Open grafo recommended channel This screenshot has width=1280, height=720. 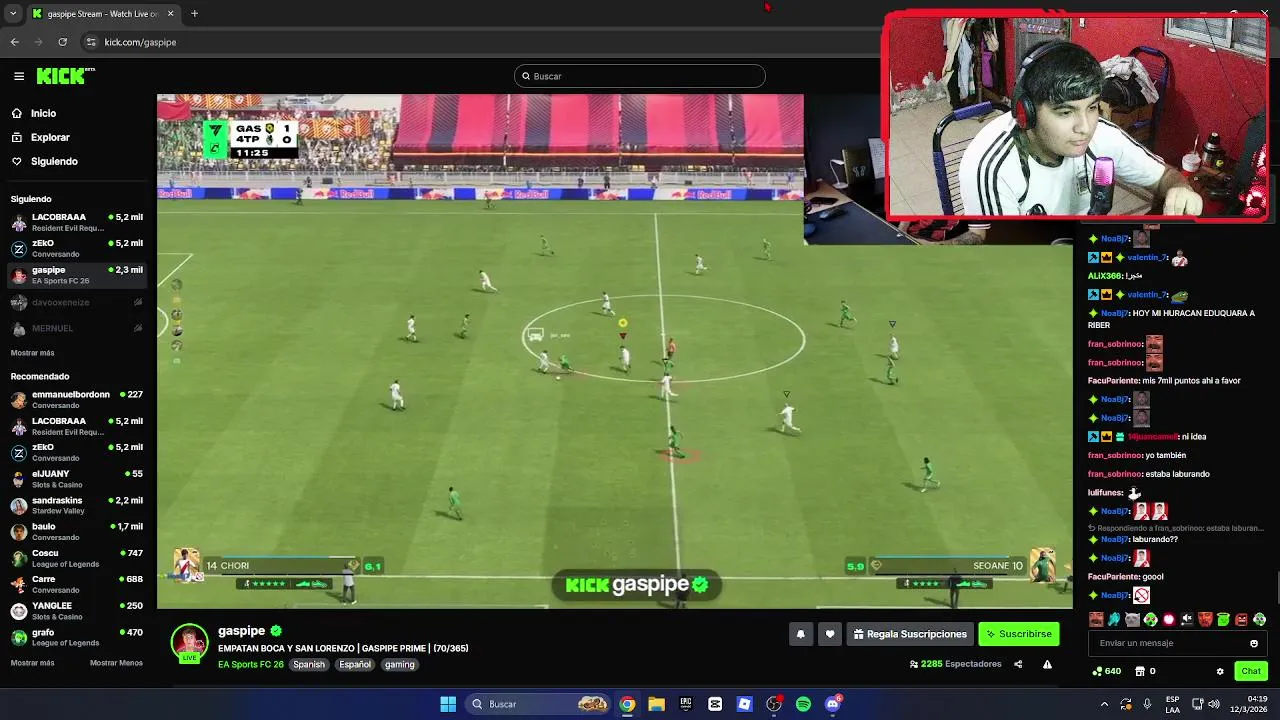[x=77, y=637]
